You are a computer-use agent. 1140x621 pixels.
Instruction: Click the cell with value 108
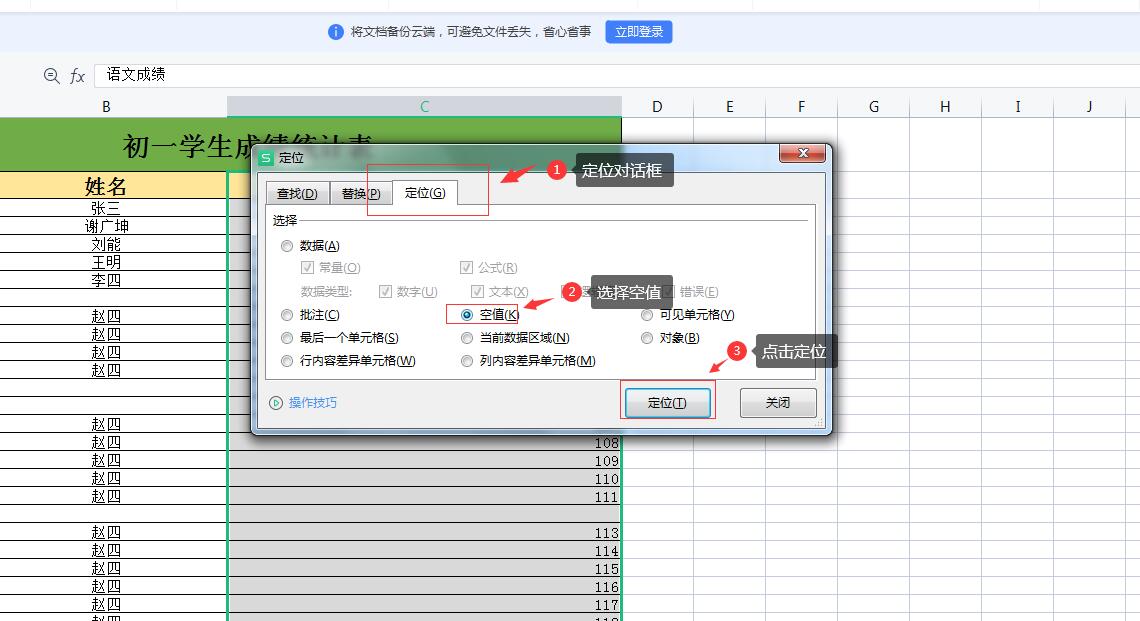[x=425, y=442]
